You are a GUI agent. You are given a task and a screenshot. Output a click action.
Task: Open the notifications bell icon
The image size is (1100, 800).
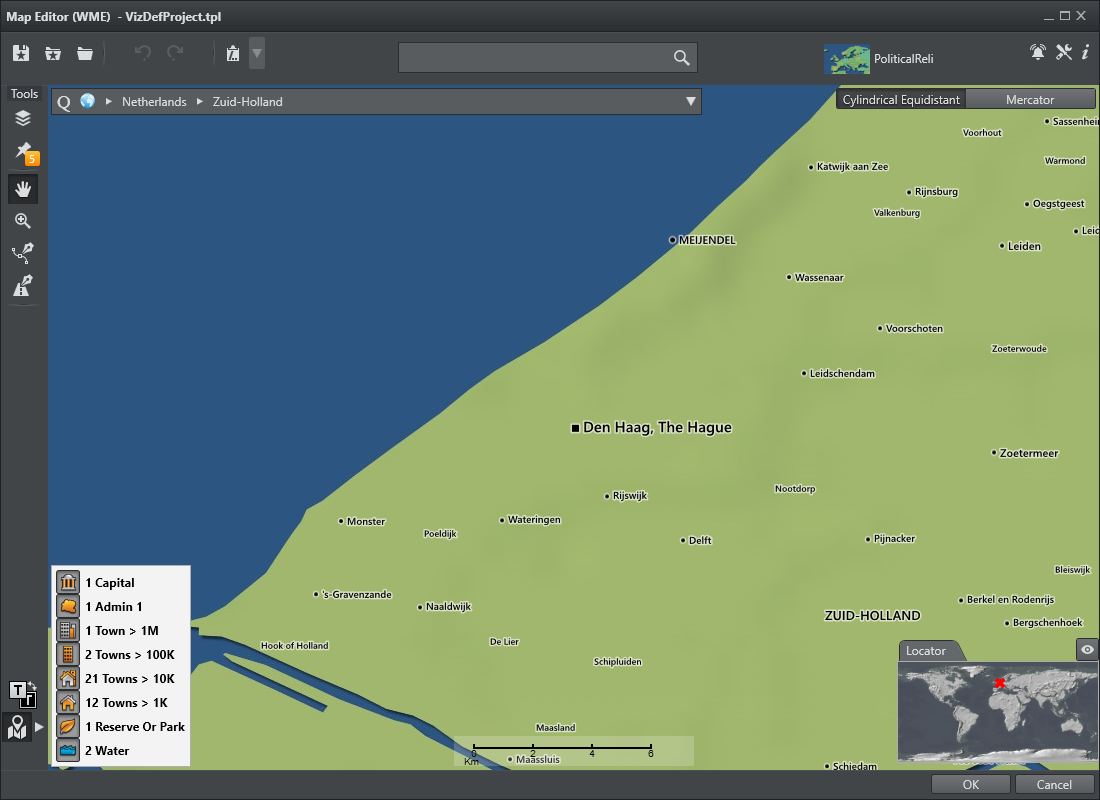click(x=1037, y=53)
